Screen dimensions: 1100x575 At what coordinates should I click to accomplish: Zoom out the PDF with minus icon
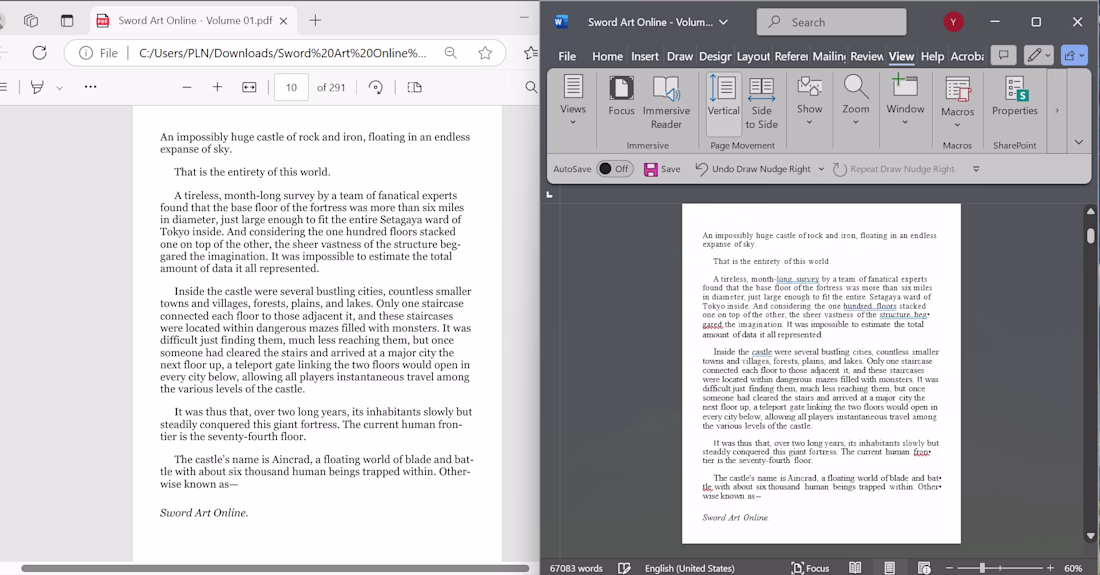pyautogui.click(x=187, y=87)
